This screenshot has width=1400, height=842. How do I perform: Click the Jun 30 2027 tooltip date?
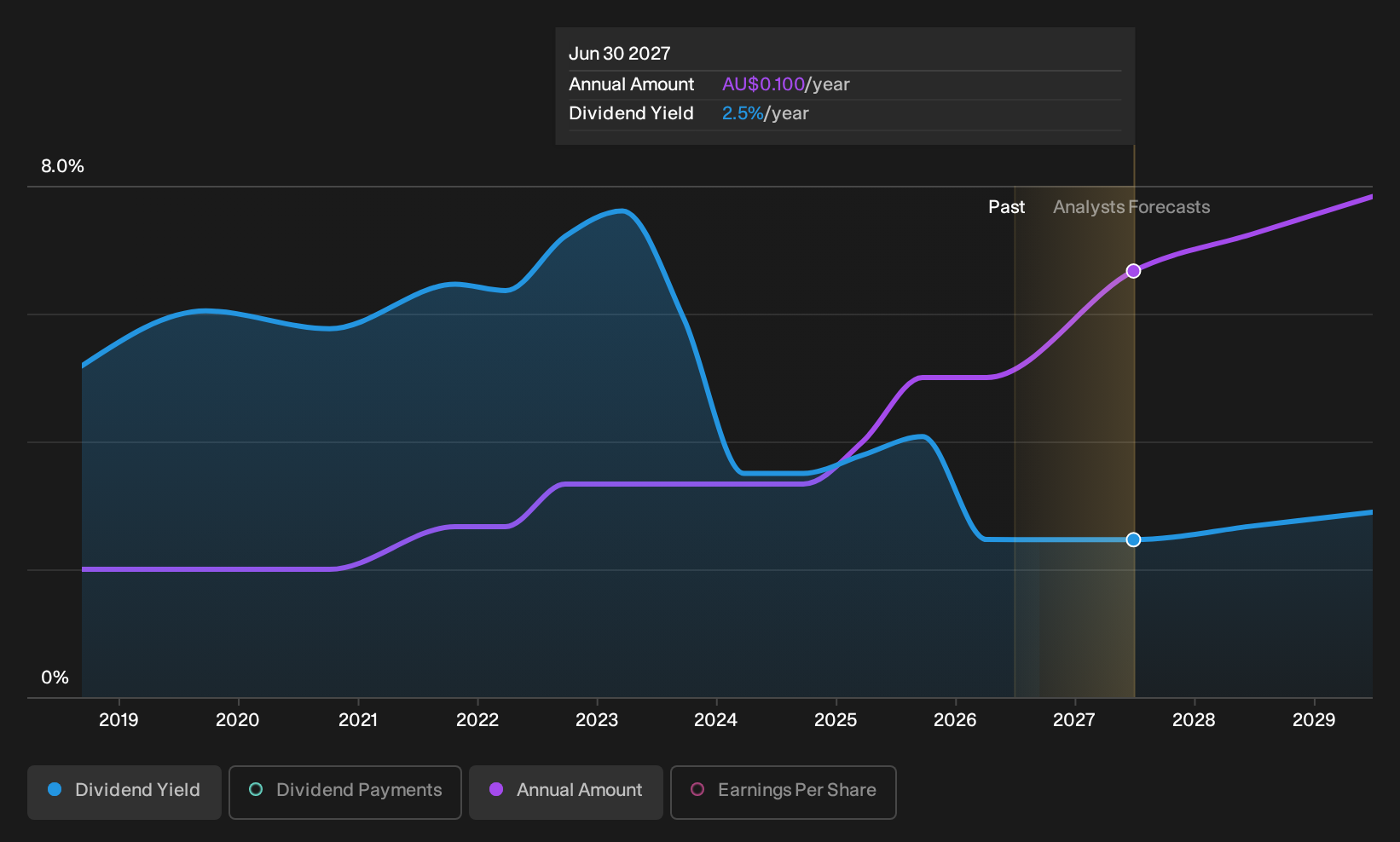(620, 54)
